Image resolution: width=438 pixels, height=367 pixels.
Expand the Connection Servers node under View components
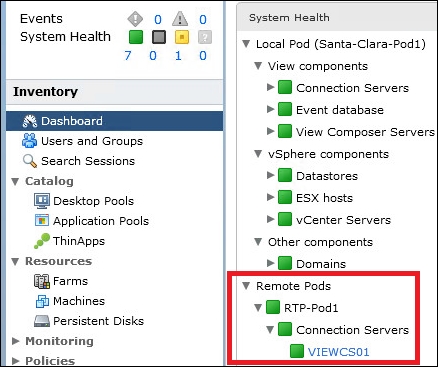tap(271, 87)
